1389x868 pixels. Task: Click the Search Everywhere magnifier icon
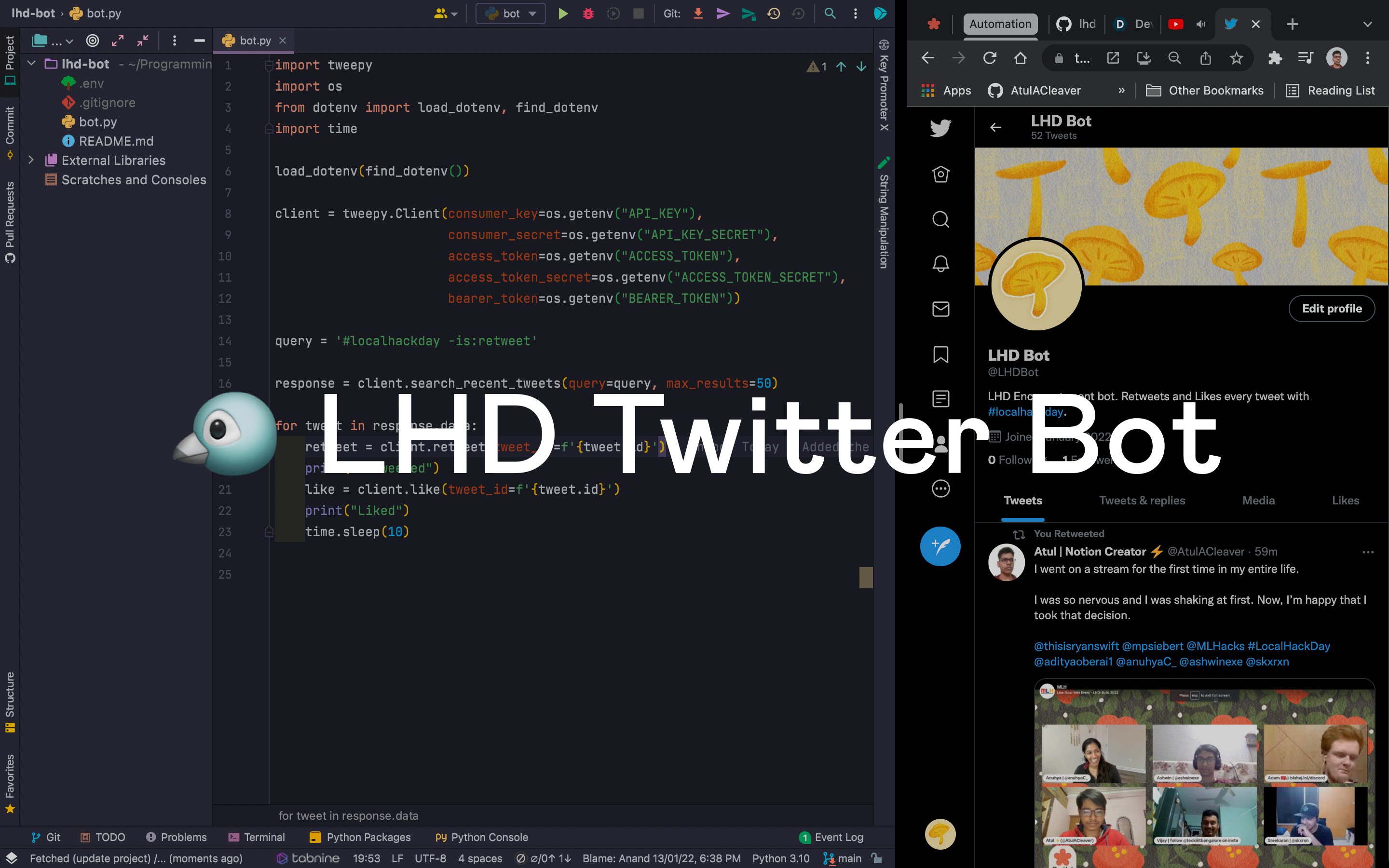(x=830, y=13)
